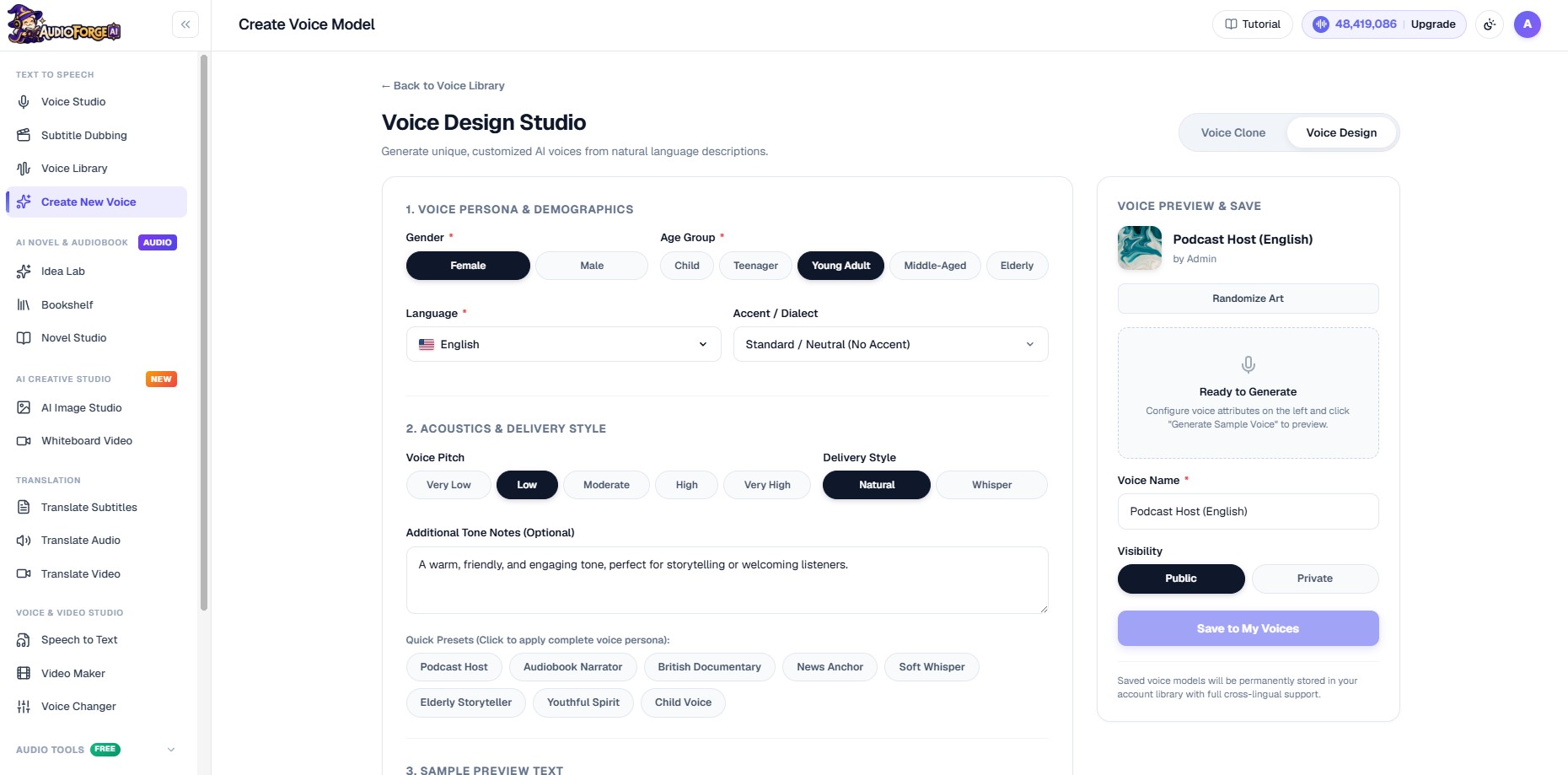Select Whisper delivery style
Screen dimensions: 1568x775
point(991,485)
